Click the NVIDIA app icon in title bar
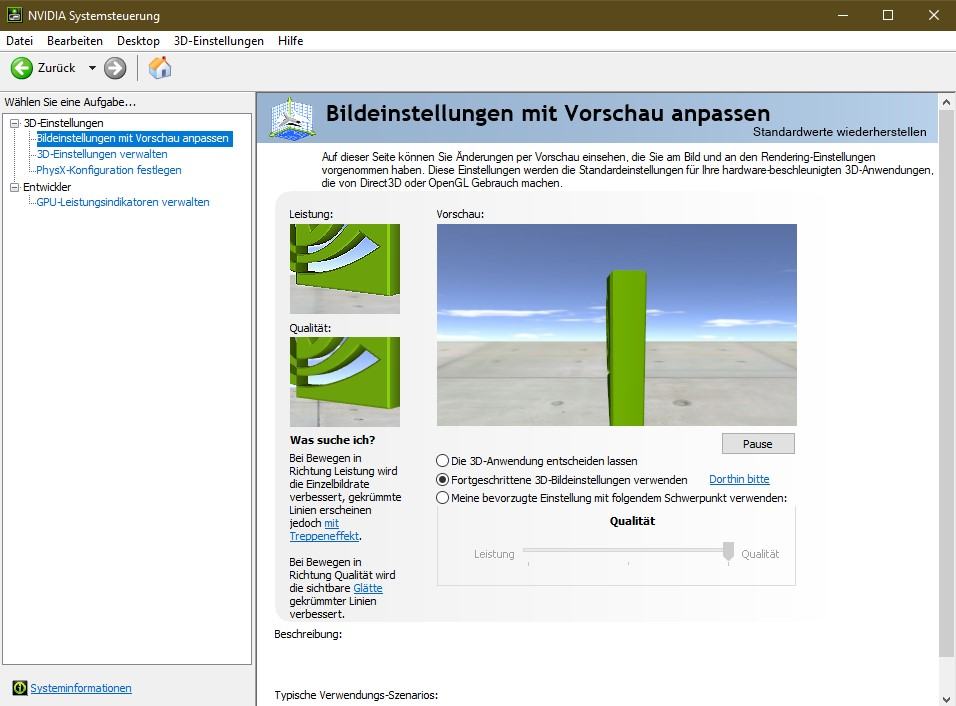The width and height of the screenshot is (956, 706). [x=14, y=15]
